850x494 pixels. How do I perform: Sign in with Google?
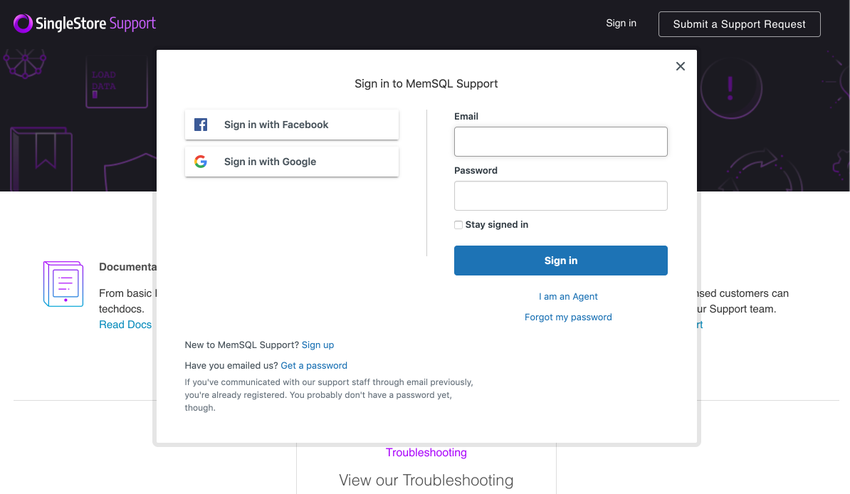tap(291, 162)
